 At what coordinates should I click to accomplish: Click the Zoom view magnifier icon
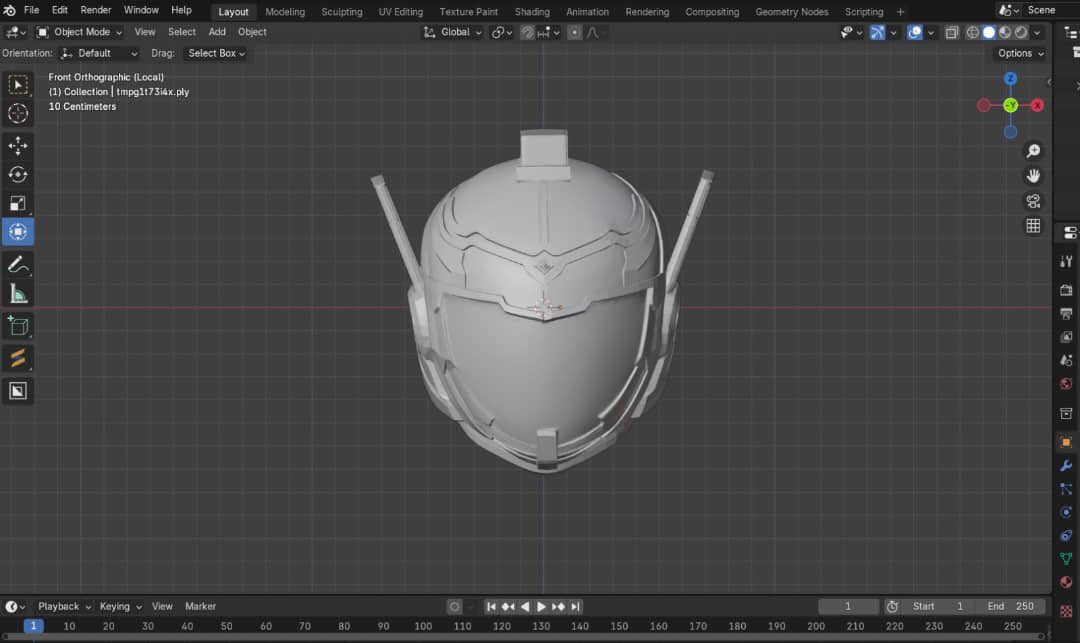coord(1033,151)
